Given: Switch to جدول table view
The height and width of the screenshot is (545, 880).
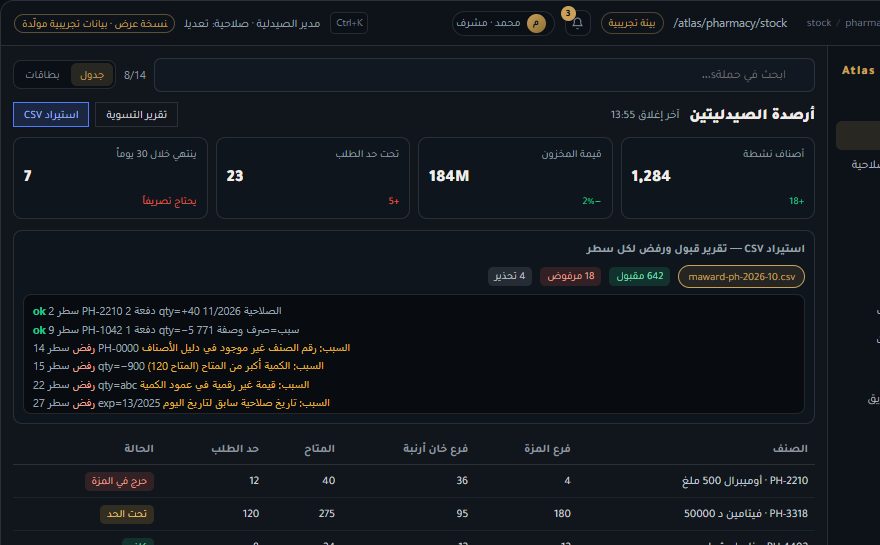Looking at the screenshot, I should tap(92, 75).
